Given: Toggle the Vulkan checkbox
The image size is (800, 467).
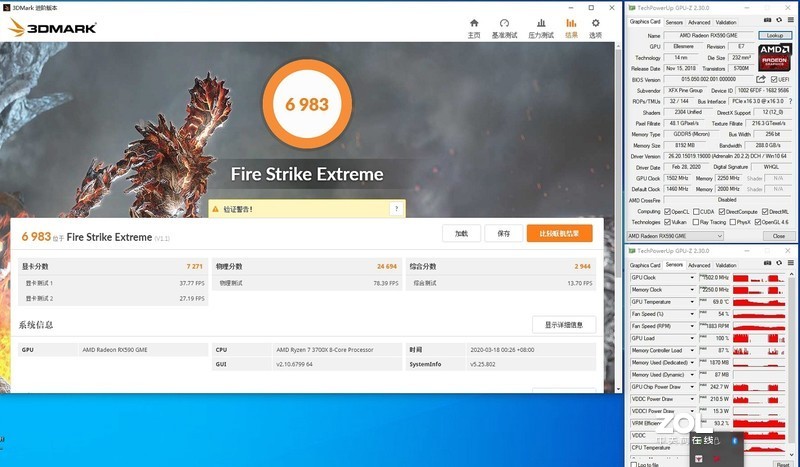Looking at the screenshot, I should pos(667,222).
